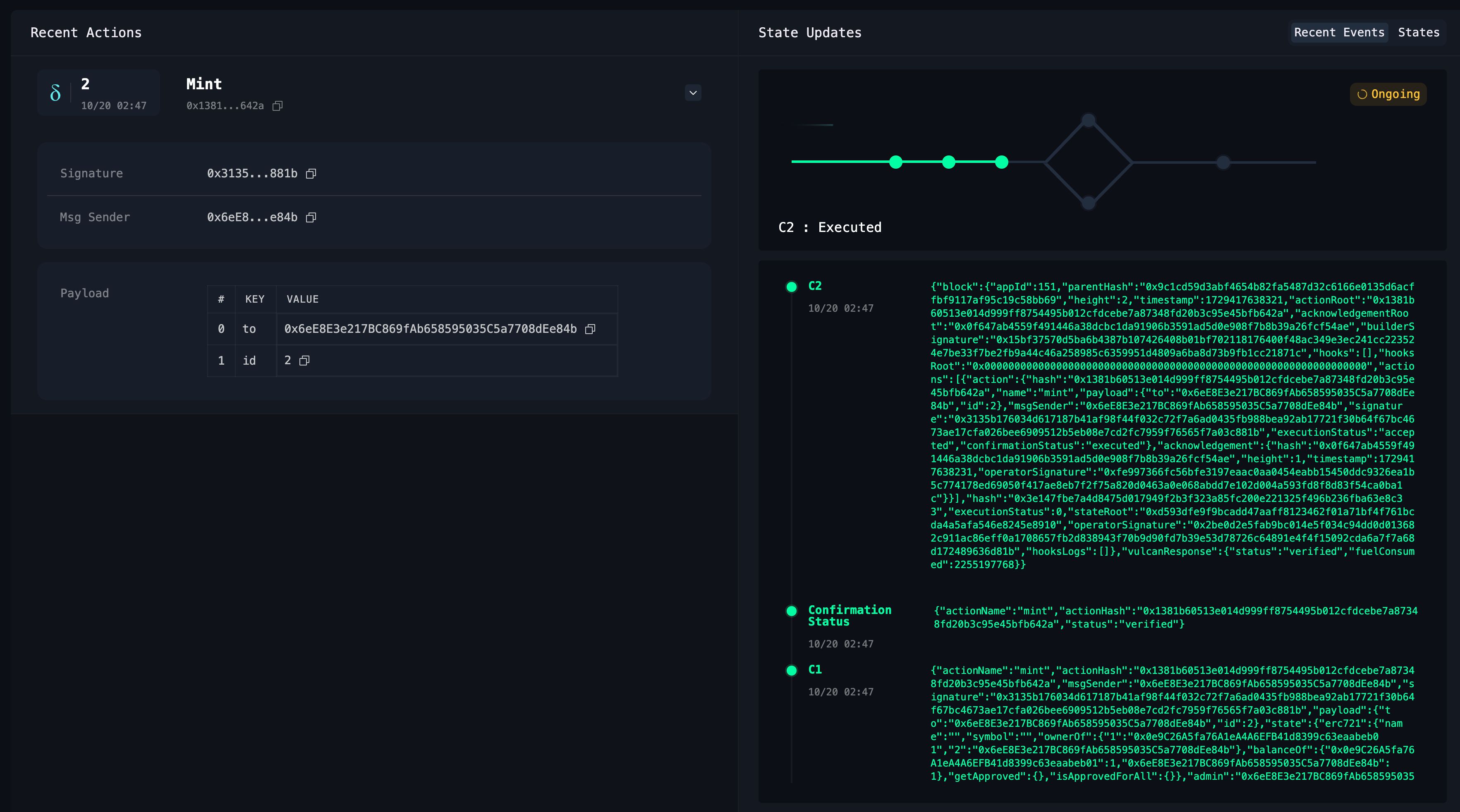The image size is (1460, 812).
Task: Copy the Msg Sender address 0x6eE8...e84b
Action: [x=311, y=217]
